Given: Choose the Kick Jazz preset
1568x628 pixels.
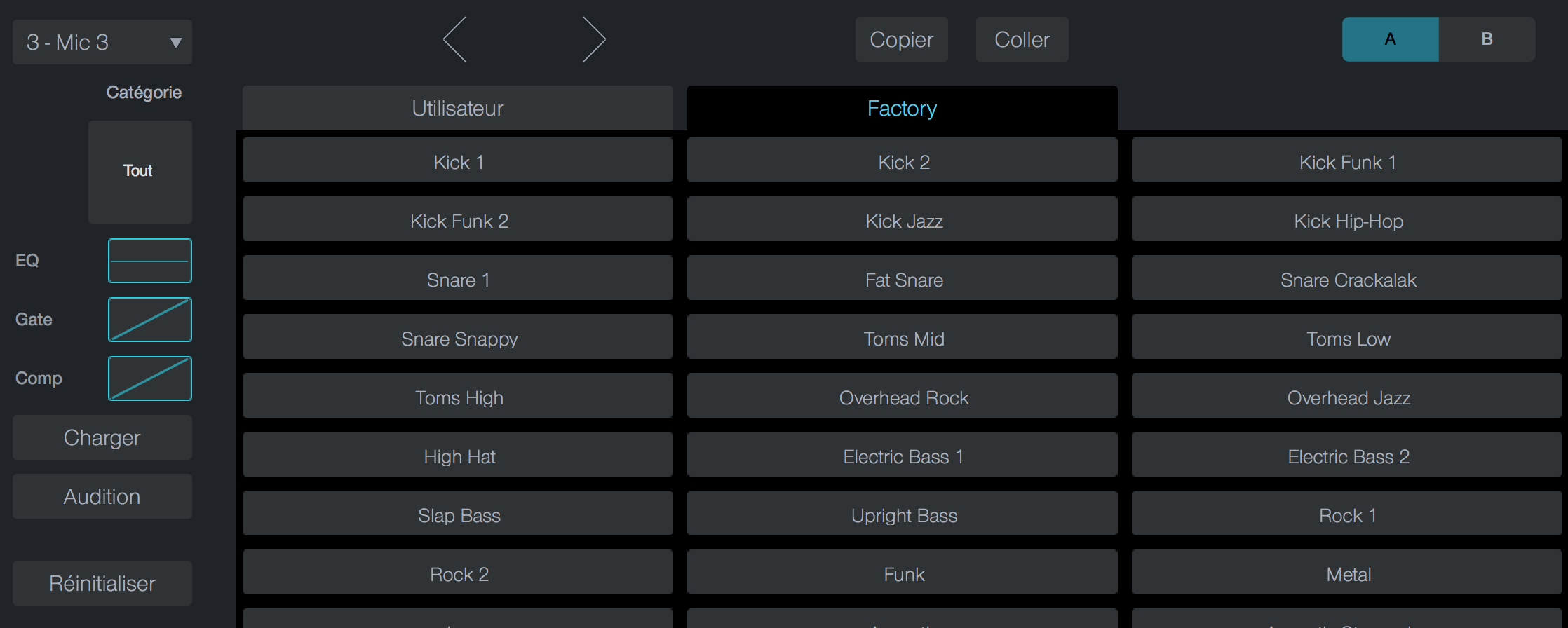Looking at the screenshot, I should tap(903, 219).
